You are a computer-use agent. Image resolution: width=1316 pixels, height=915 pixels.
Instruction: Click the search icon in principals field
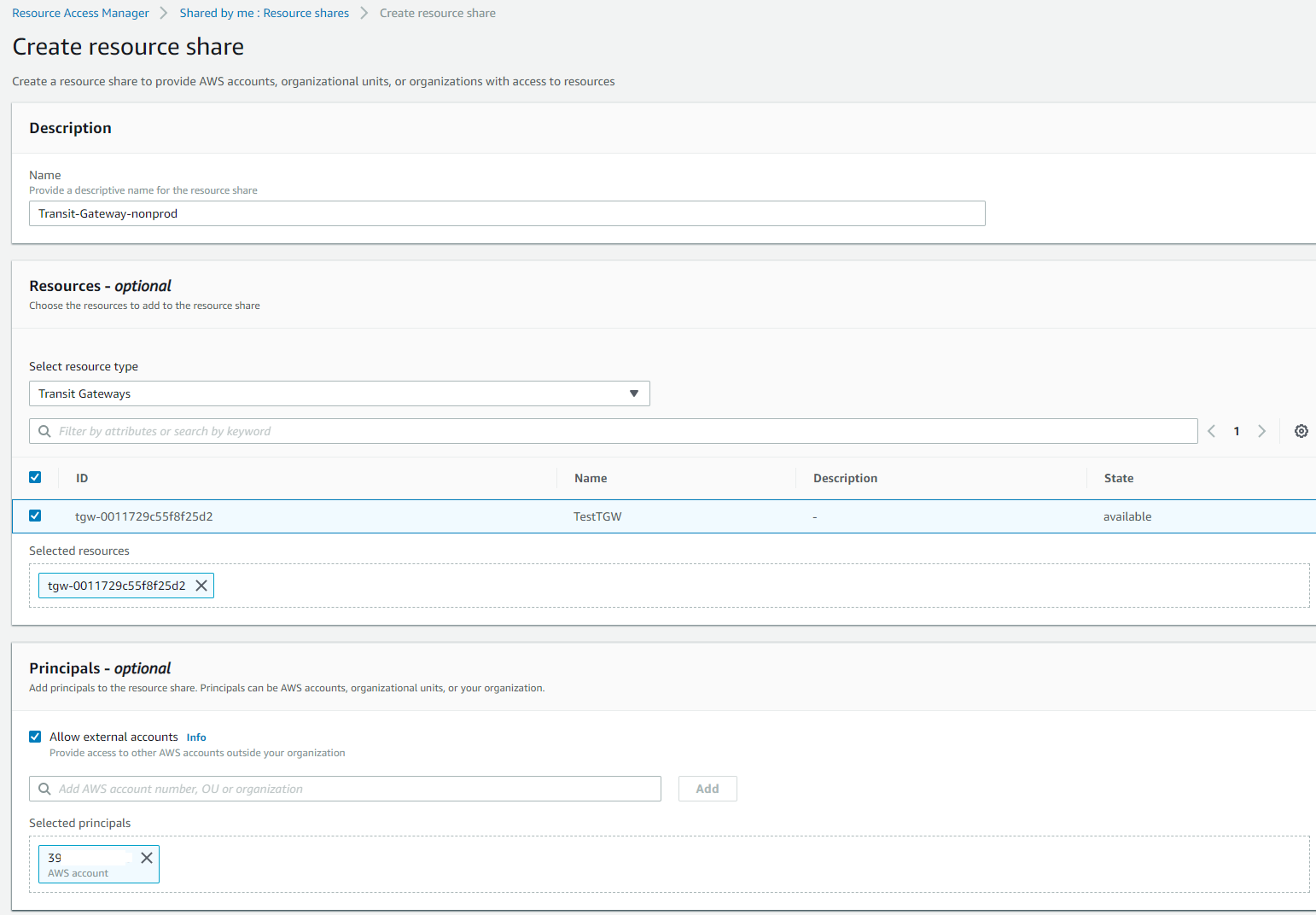tap(44, 789)
